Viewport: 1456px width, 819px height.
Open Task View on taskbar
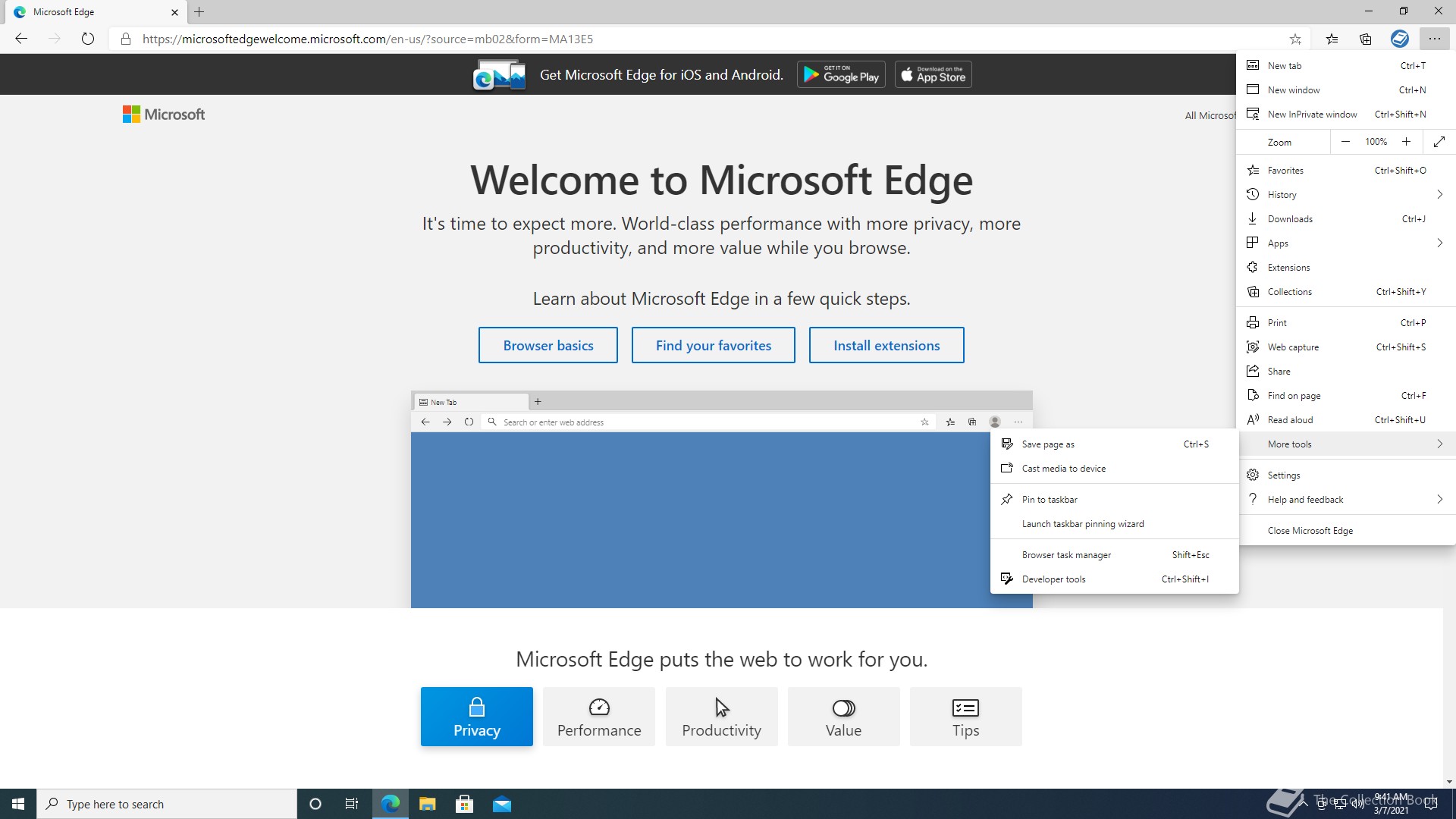(x=352, y=804)
